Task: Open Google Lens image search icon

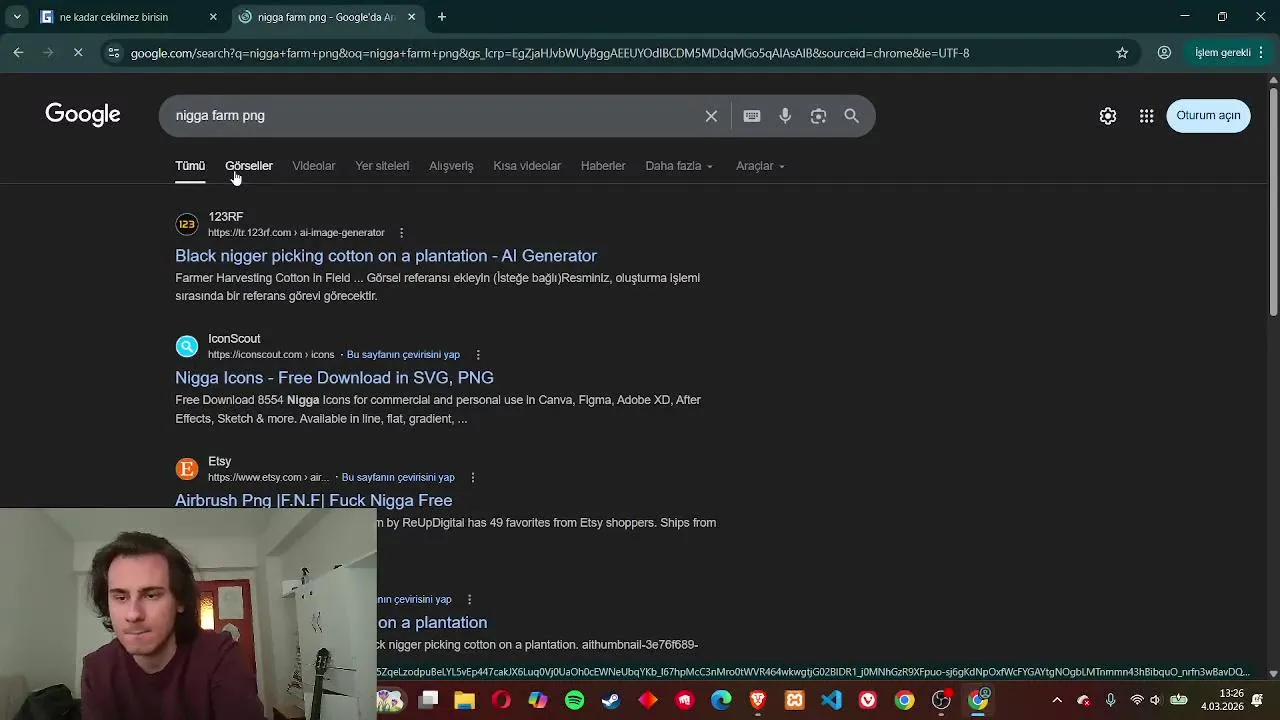Action: (818, 116)
